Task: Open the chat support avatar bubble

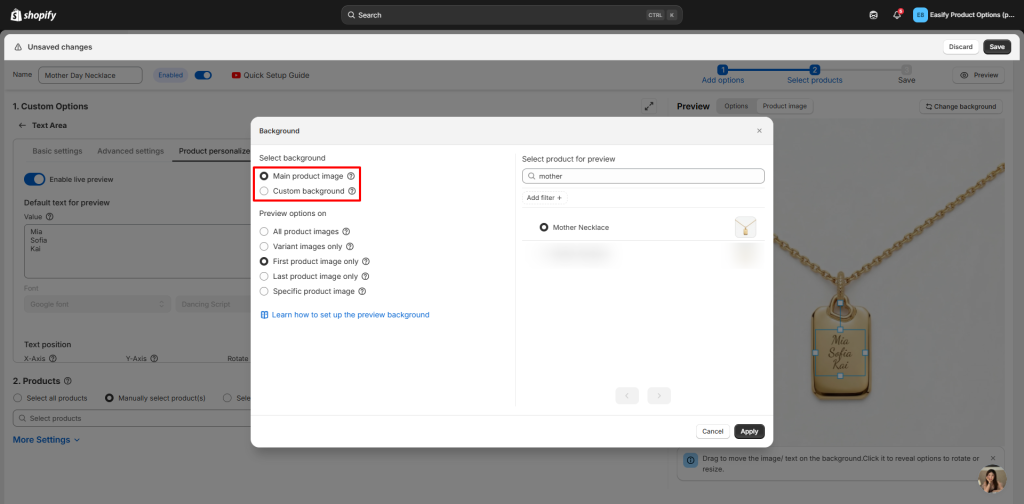Action: point(991,479)
